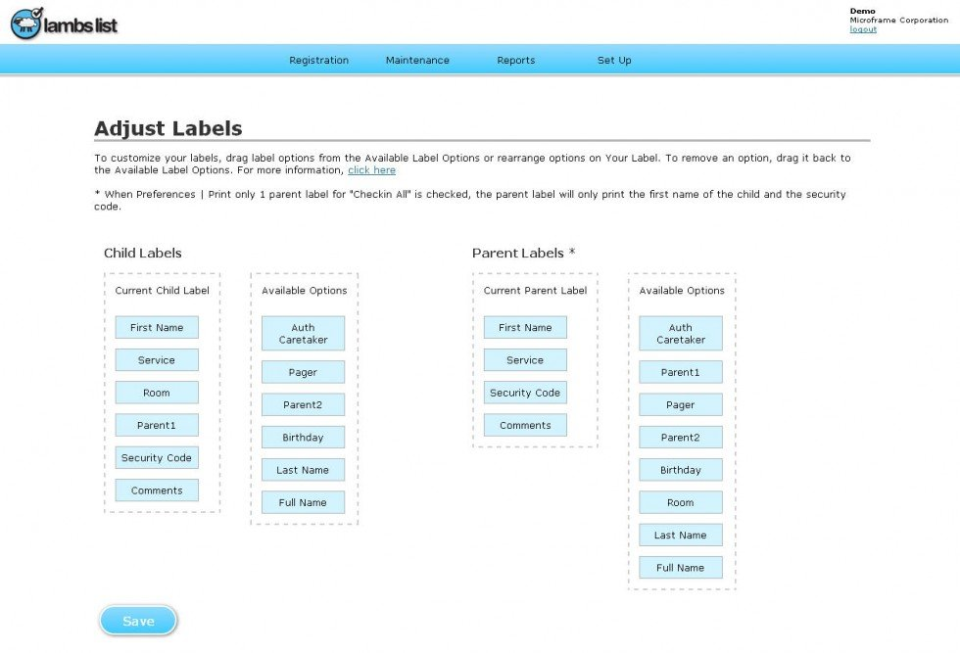Select Service in Current Parent Label
The height and width of the screenshot is (653, 960).
point(524,359)
